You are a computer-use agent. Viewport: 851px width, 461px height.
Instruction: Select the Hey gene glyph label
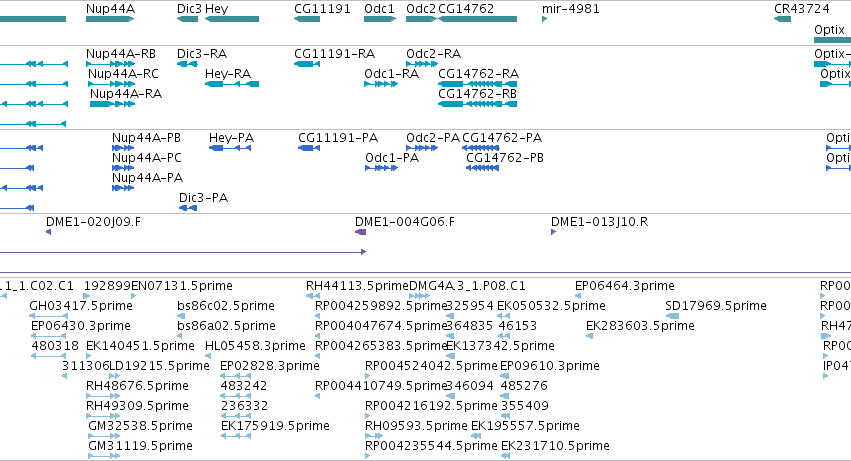(217, 9)
